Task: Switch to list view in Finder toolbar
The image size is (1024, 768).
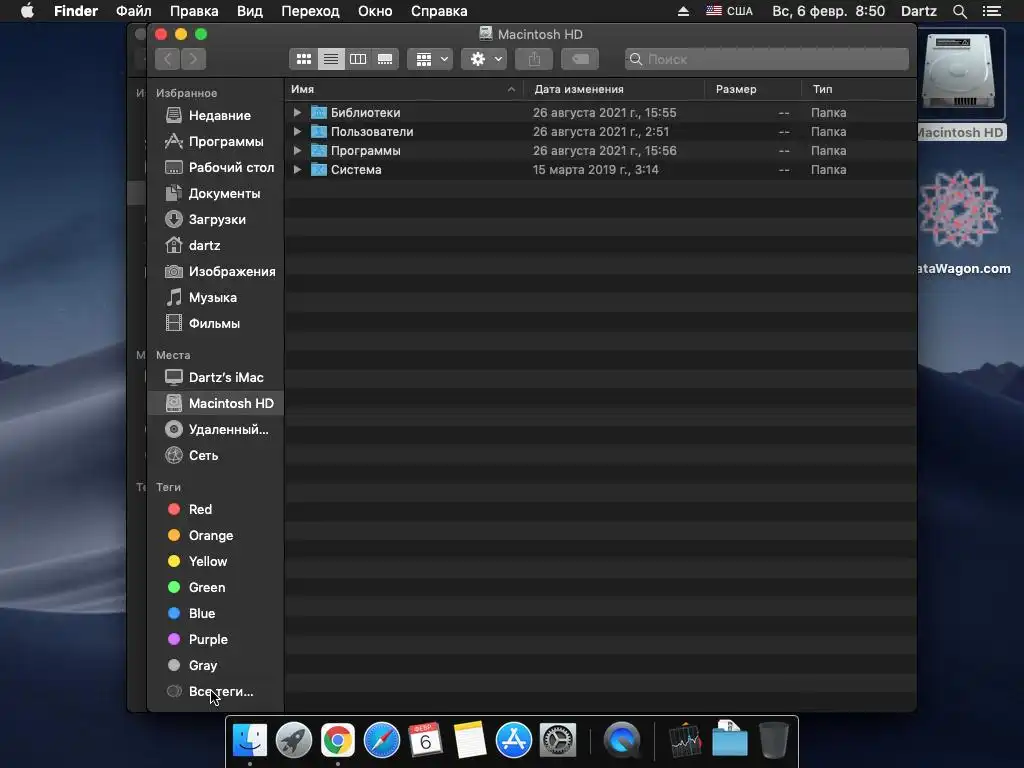Action: [331, 59]
